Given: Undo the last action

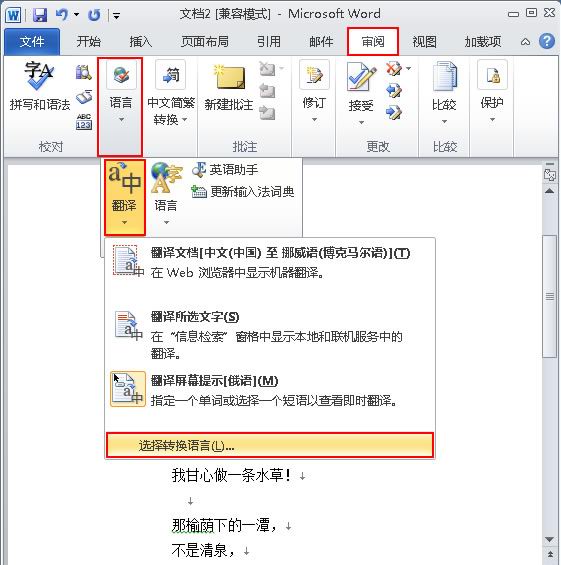Looking at the screenshot, I should pyautogui.click(x=62, y=15).
